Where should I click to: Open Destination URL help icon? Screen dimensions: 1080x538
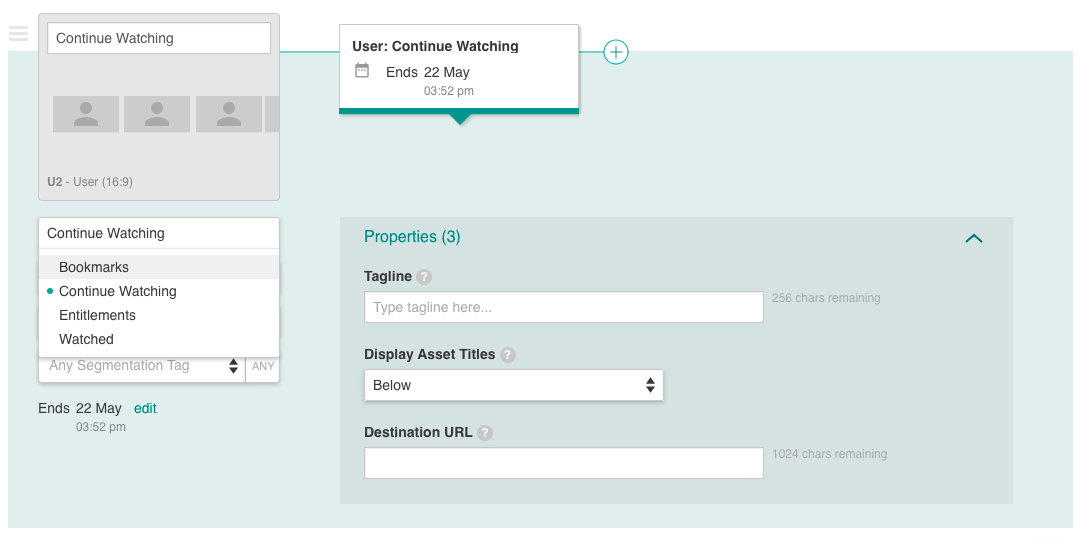[x=485, y=433]
